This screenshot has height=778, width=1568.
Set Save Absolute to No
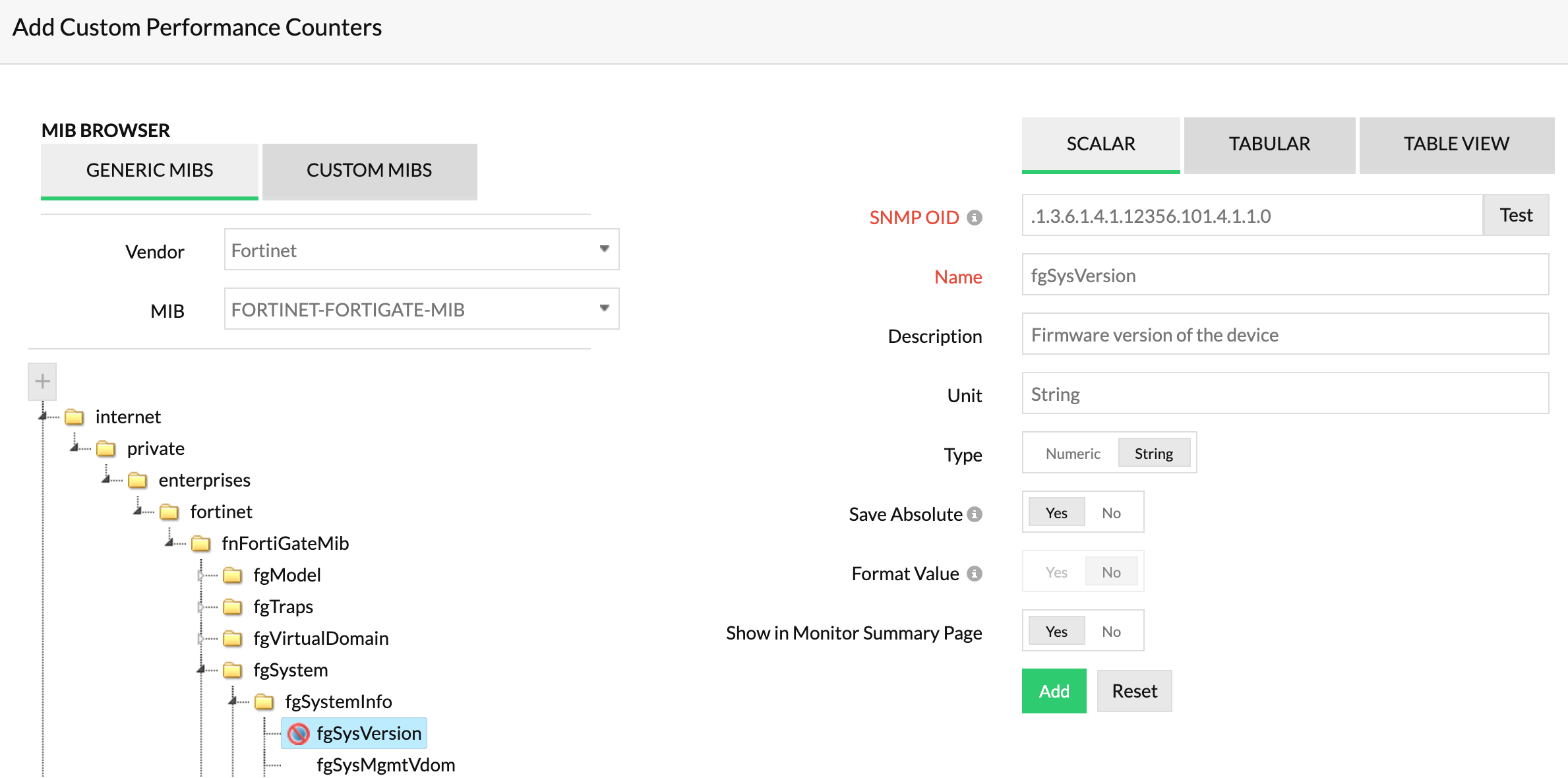coord(1111,513)
